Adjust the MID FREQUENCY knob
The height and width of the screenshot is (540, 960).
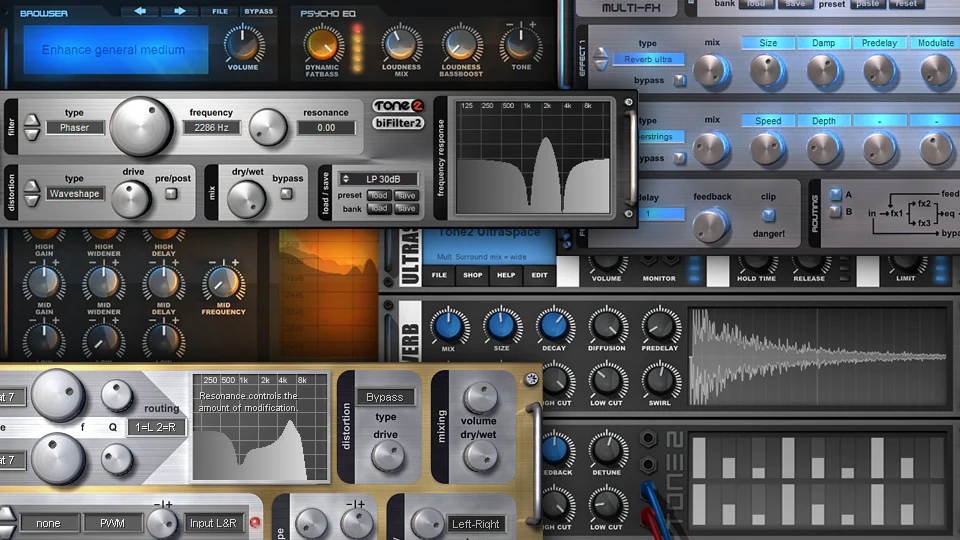[x=223, y=283]
